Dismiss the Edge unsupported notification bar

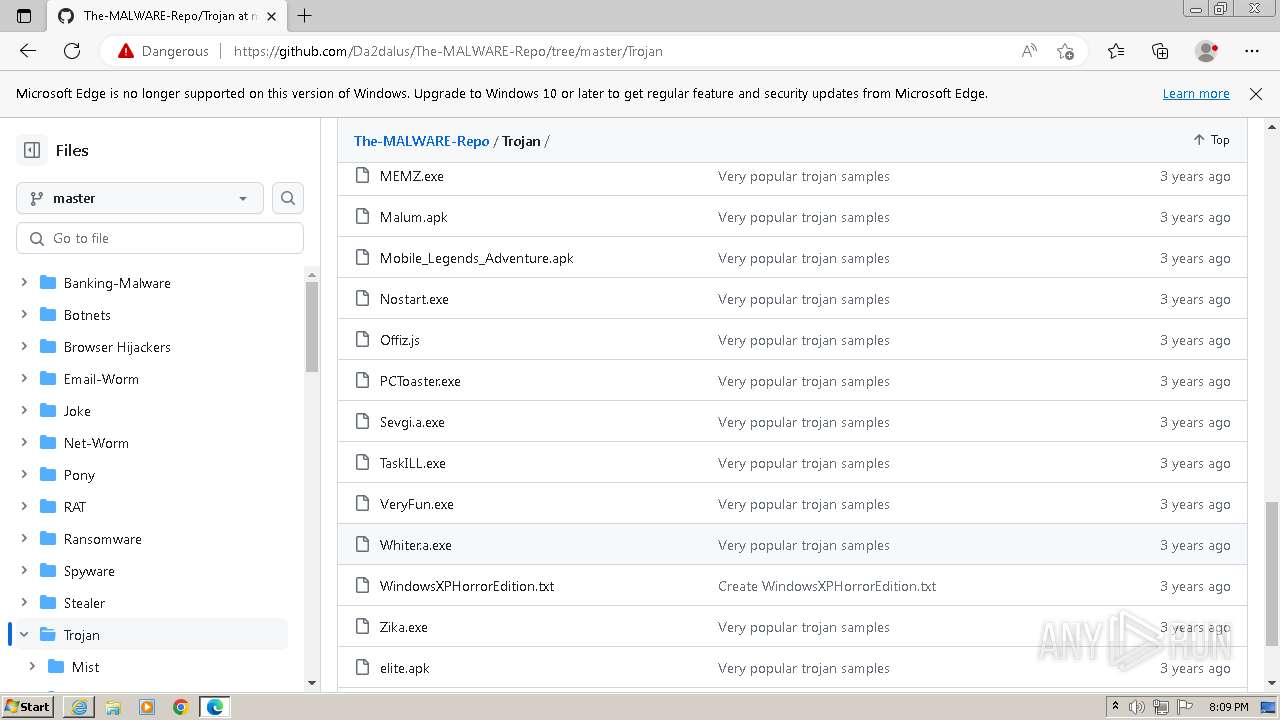(x=1256, y=93)
